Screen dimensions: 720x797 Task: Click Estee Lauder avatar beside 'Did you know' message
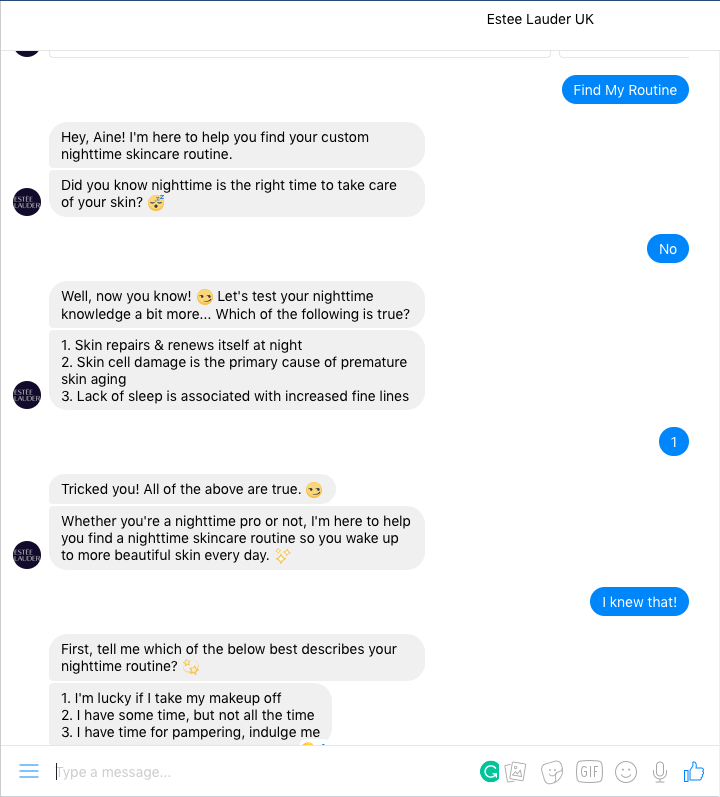coord(27,201)
